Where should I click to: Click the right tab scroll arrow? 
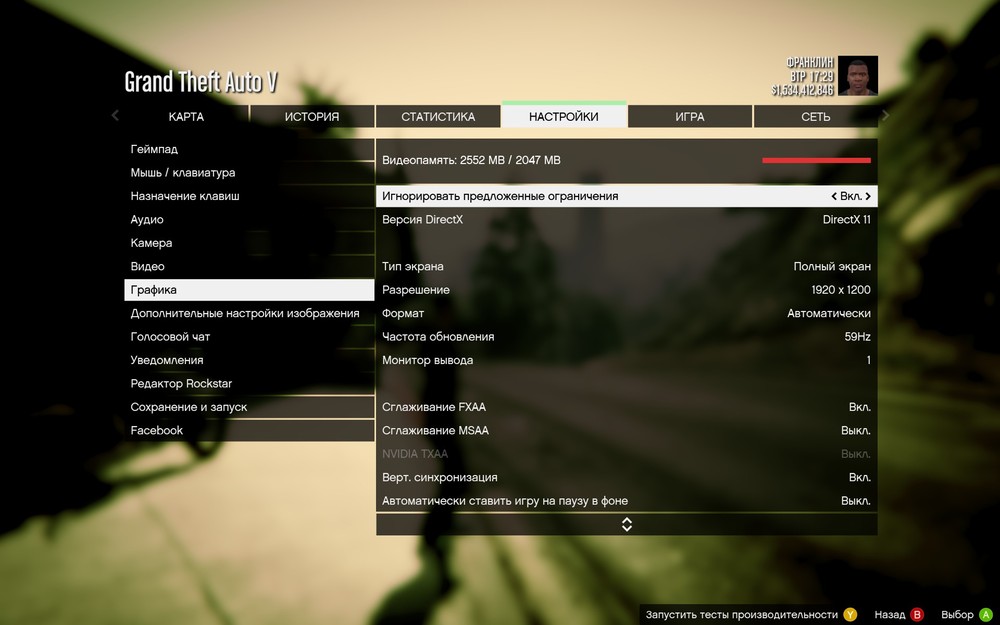click(885, 115)
